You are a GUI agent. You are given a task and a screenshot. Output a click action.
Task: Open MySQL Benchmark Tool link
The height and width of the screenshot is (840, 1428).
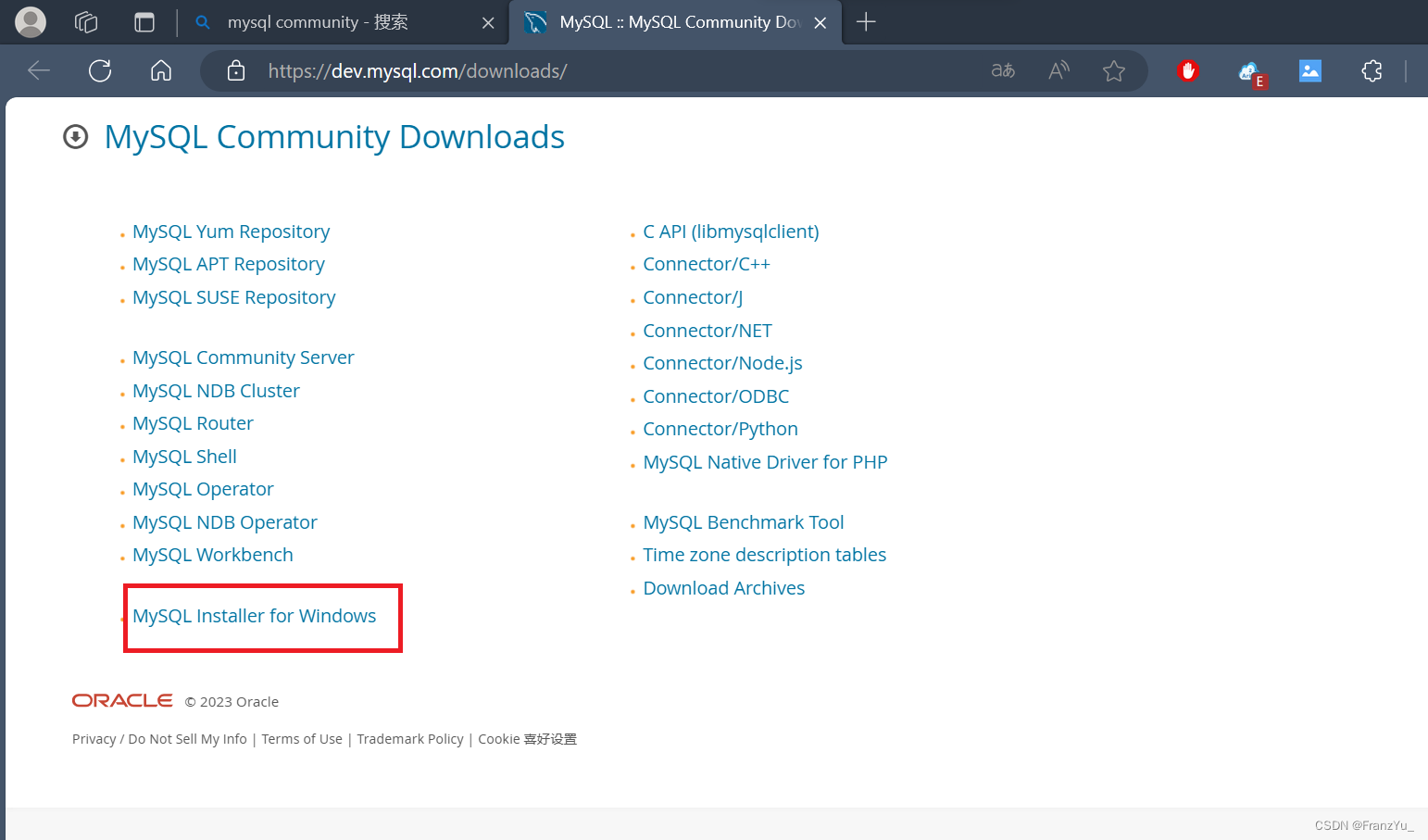pyautogui.click(x=744, y=522)
